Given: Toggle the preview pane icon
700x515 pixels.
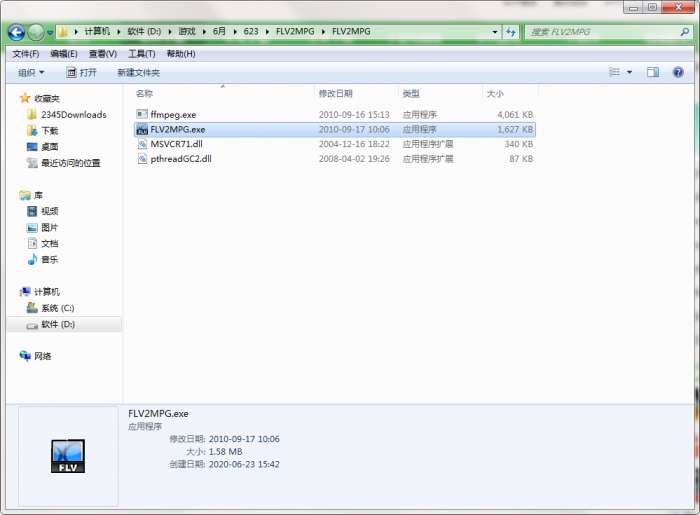Looking at the screenshot, I should click(x=653, y=72).
